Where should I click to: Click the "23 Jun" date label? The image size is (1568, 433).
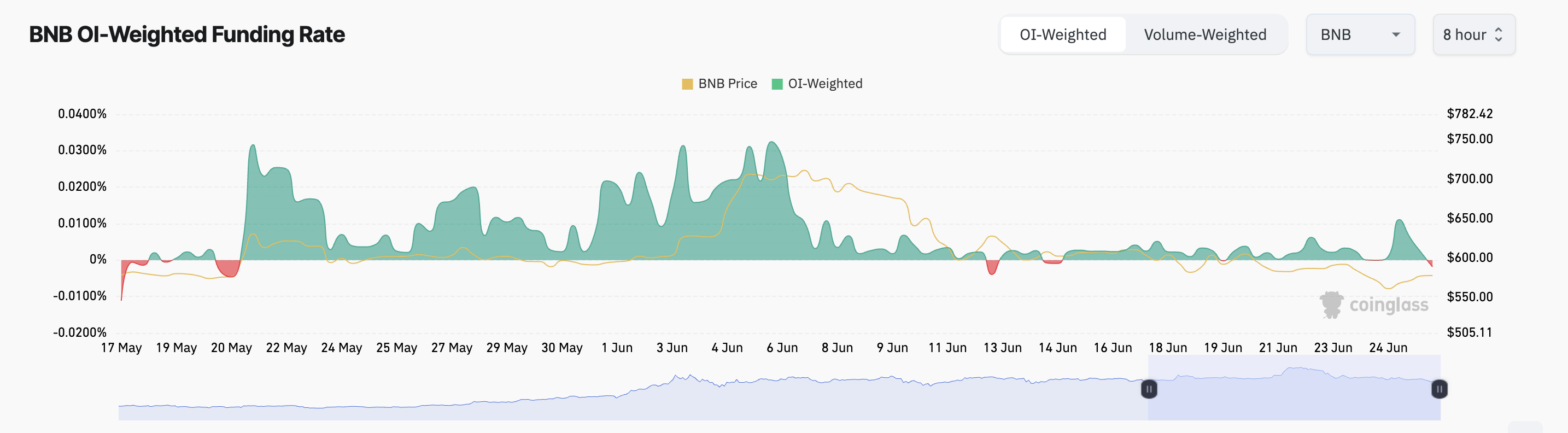(x=1333, y=348)
